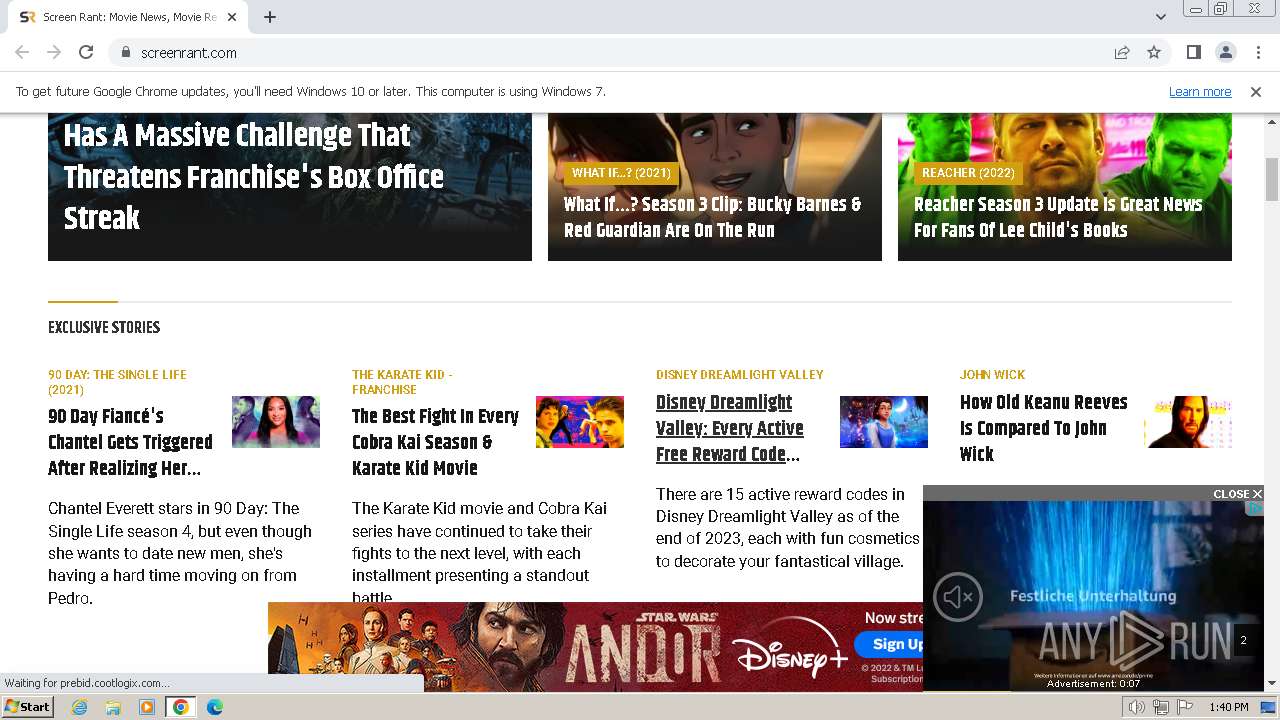
Task: Launch Microsoft Edge from taskbar
Action: [x=214, y=707]
